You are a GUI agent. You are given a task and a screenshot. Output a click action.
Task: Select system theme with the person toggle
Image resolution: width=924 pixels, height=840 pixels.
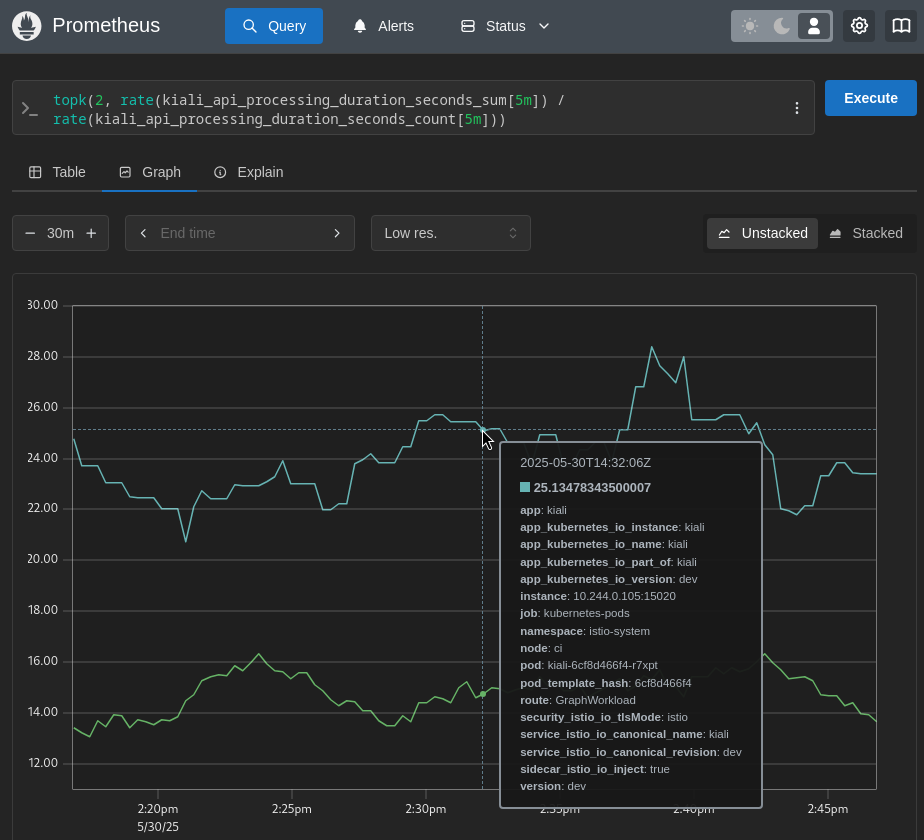coord(814,25)
